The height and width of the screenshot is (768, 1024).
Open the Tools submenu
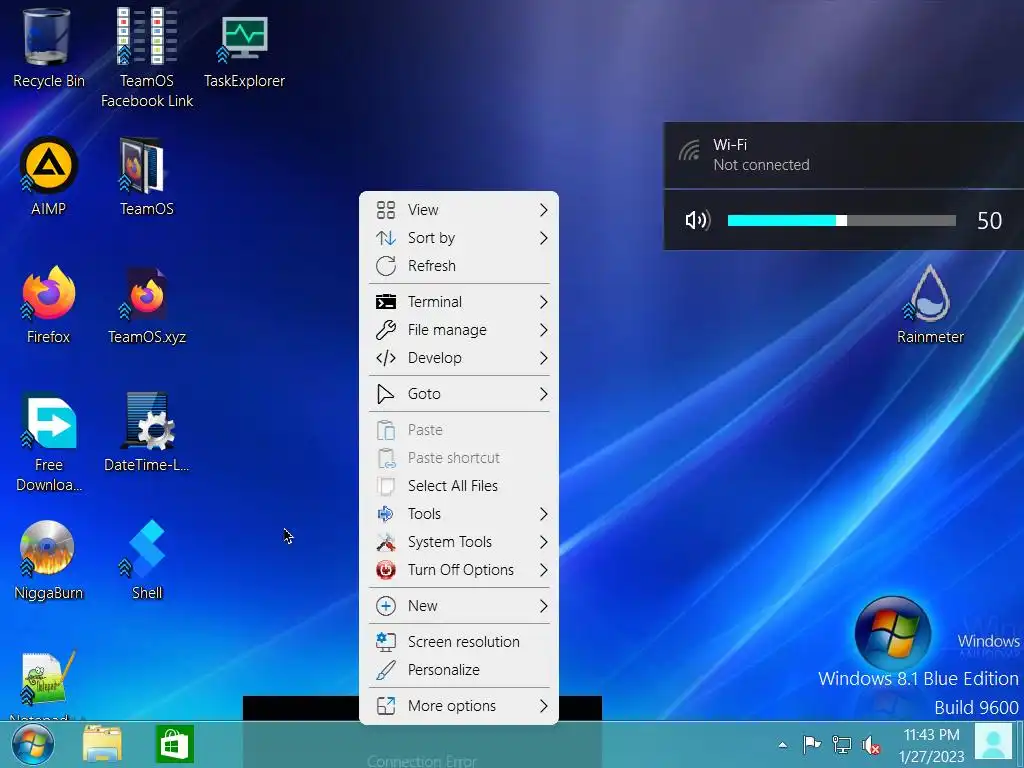(459, 514)
